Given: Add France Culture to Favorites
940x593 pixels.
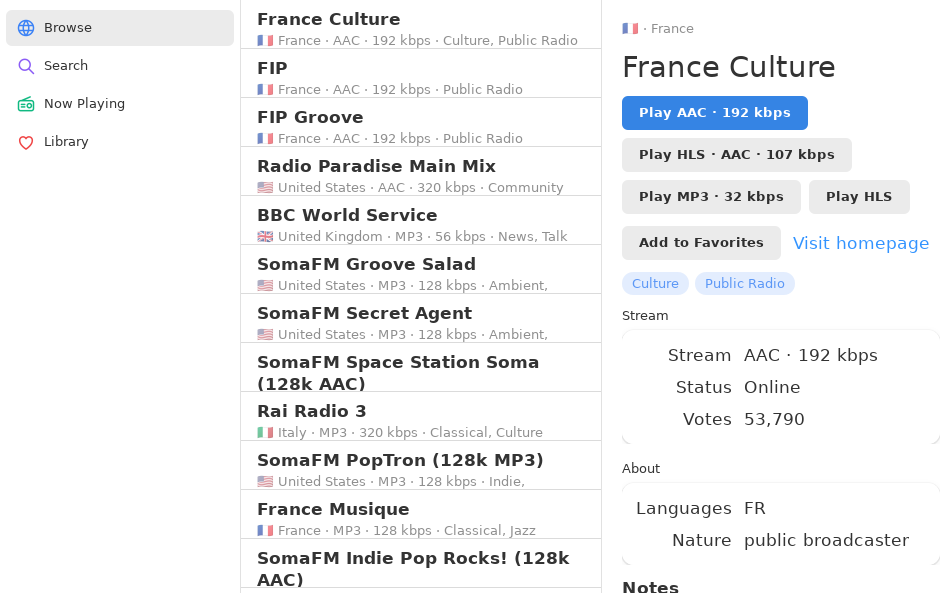Looking at the screenshot, I should tap(701, 243).
